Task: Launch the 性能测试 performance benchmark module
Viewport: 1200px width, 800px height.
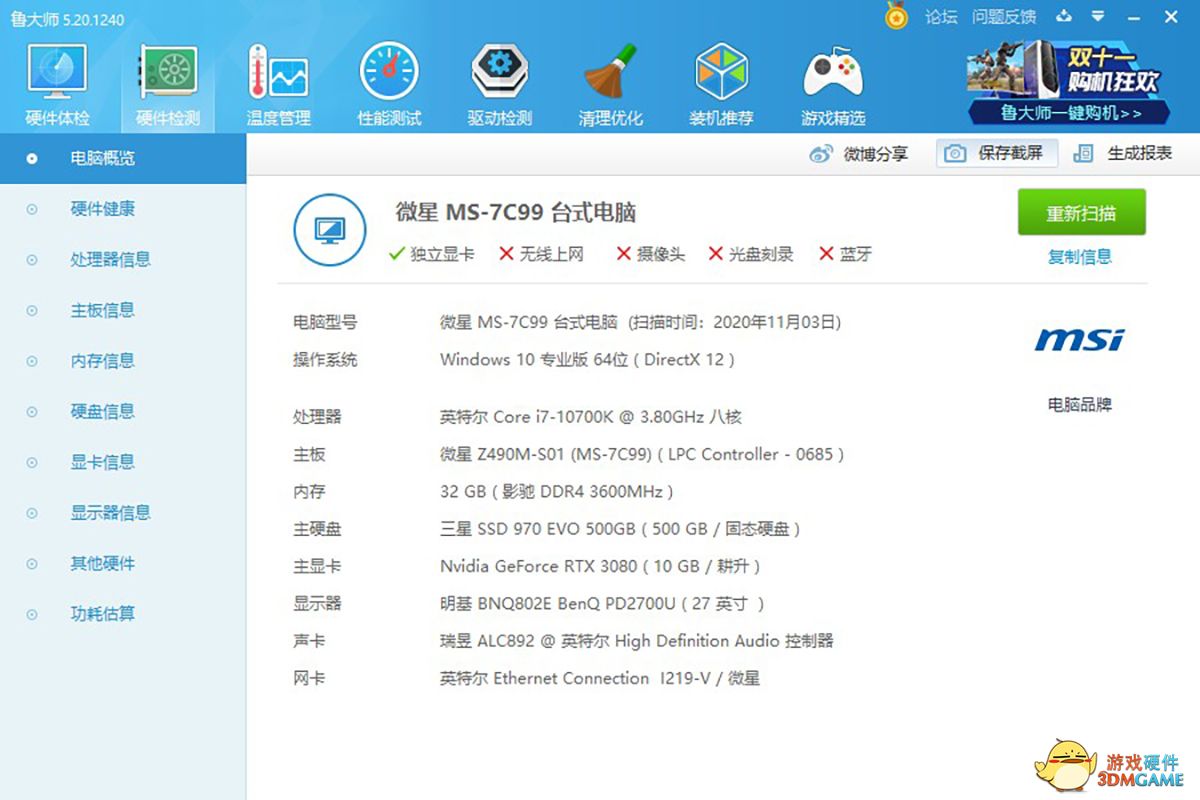Action: (x=389, y=86)
